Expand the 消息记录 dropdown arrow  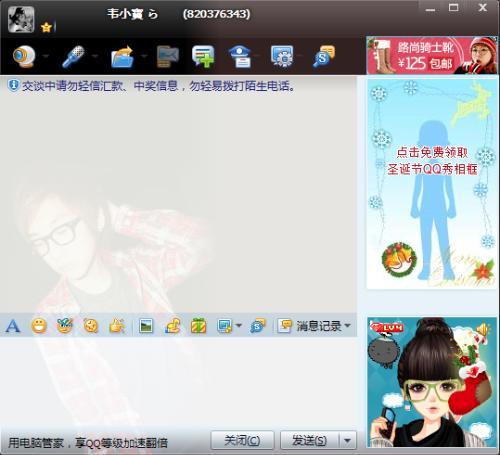pos(347,325)
